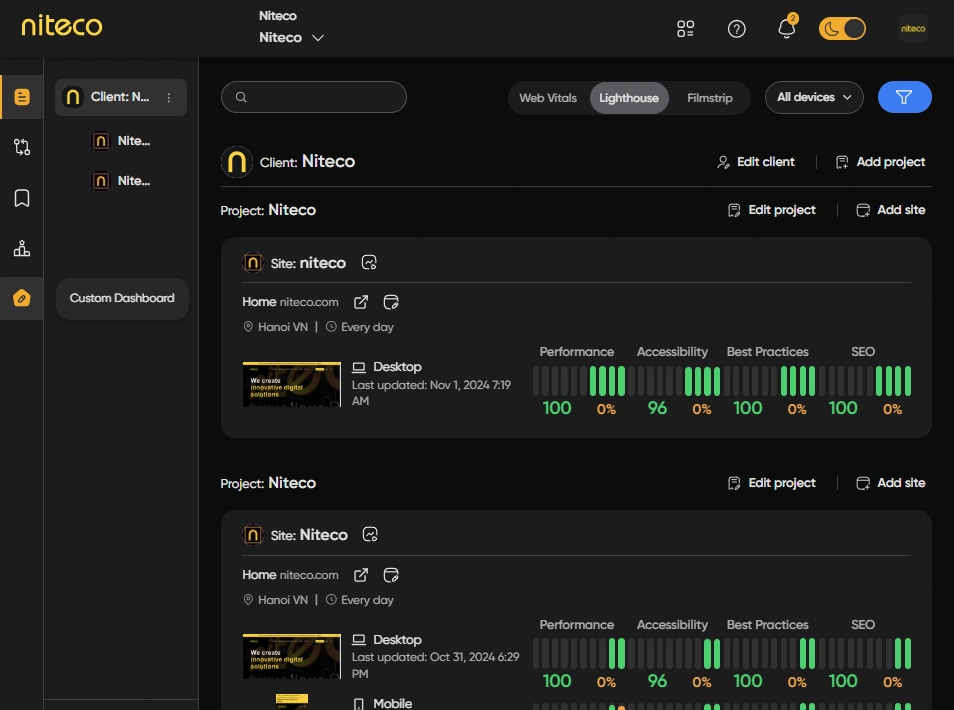Image resolution: width=954 pixels, height=710 pixels.
Task: Select the dashboard list icon in sidebar
Action: (x=22, y=97)
